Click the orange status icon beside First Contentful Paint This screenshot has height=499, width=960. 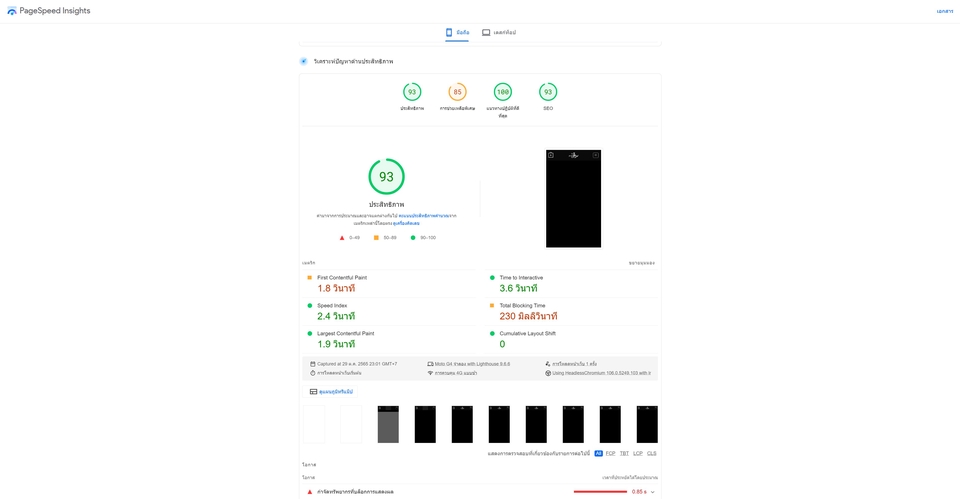309,277
